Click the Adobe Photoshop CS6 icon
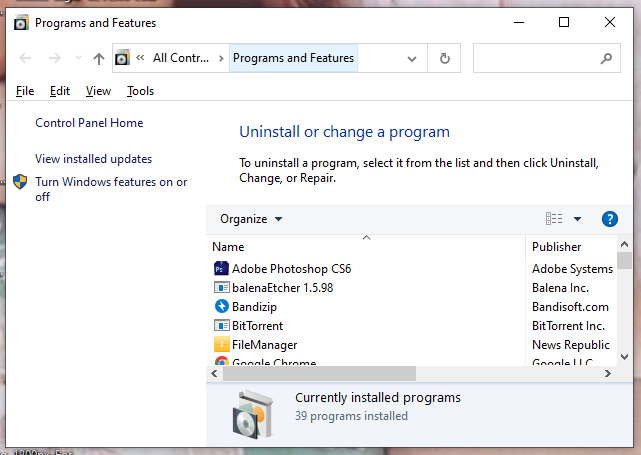This screenshot has height=455, width=641. tap(221, 269)
